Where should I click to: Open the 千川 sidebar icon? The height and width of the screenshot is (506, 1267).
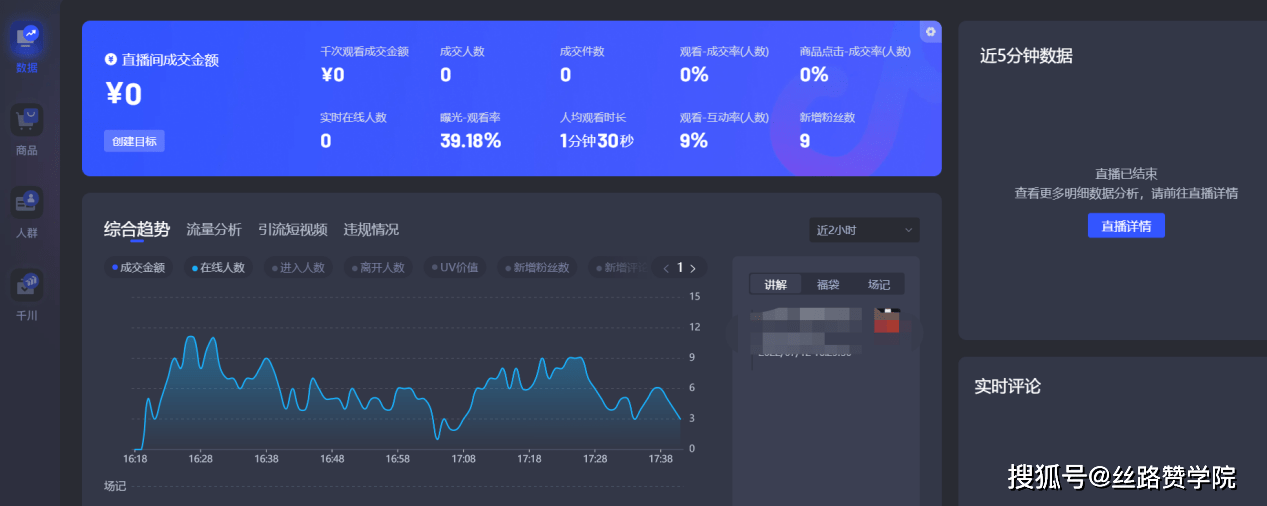click(x=27, y=285)
